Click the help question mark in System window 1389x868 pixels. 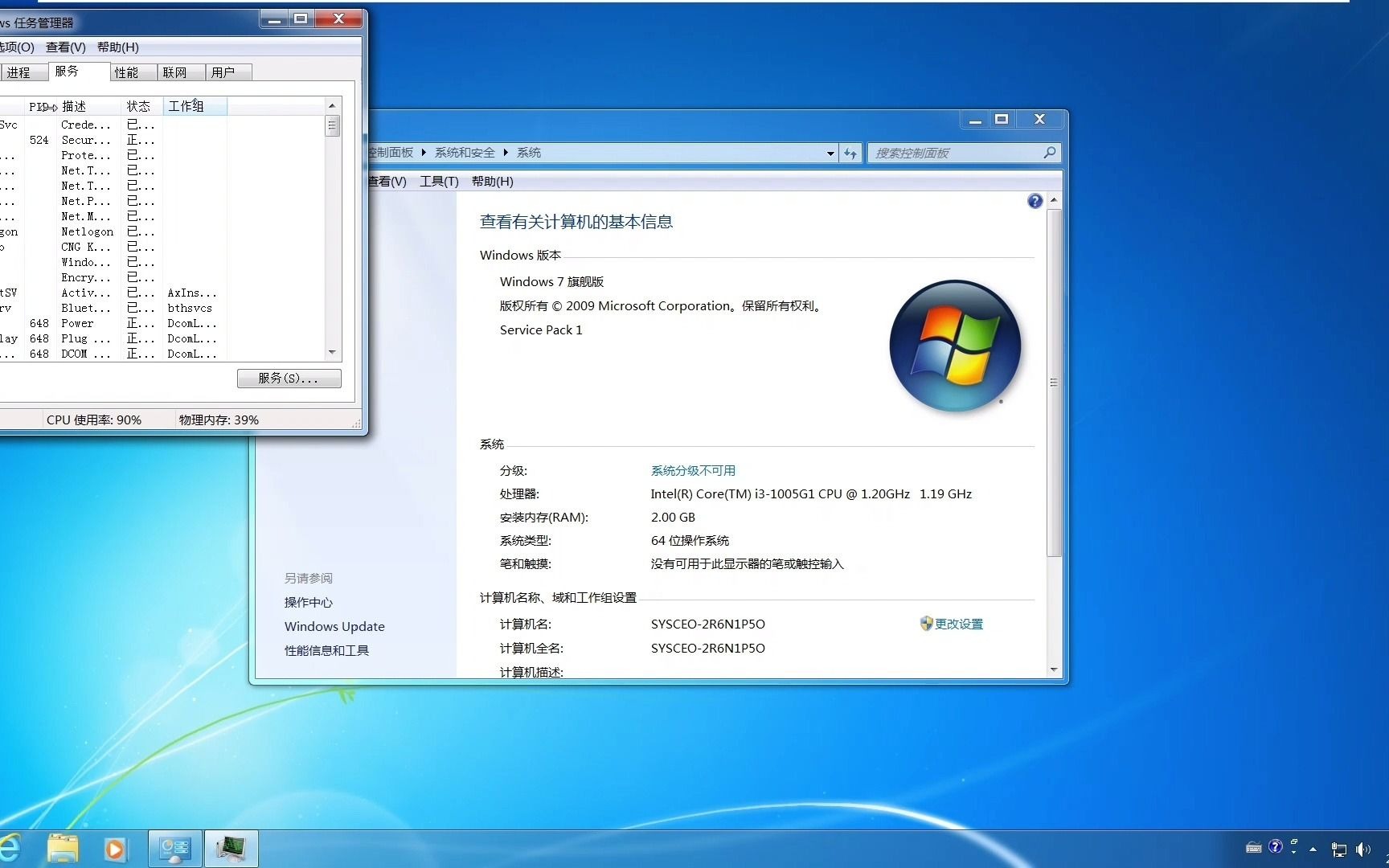pos(1035,202)
